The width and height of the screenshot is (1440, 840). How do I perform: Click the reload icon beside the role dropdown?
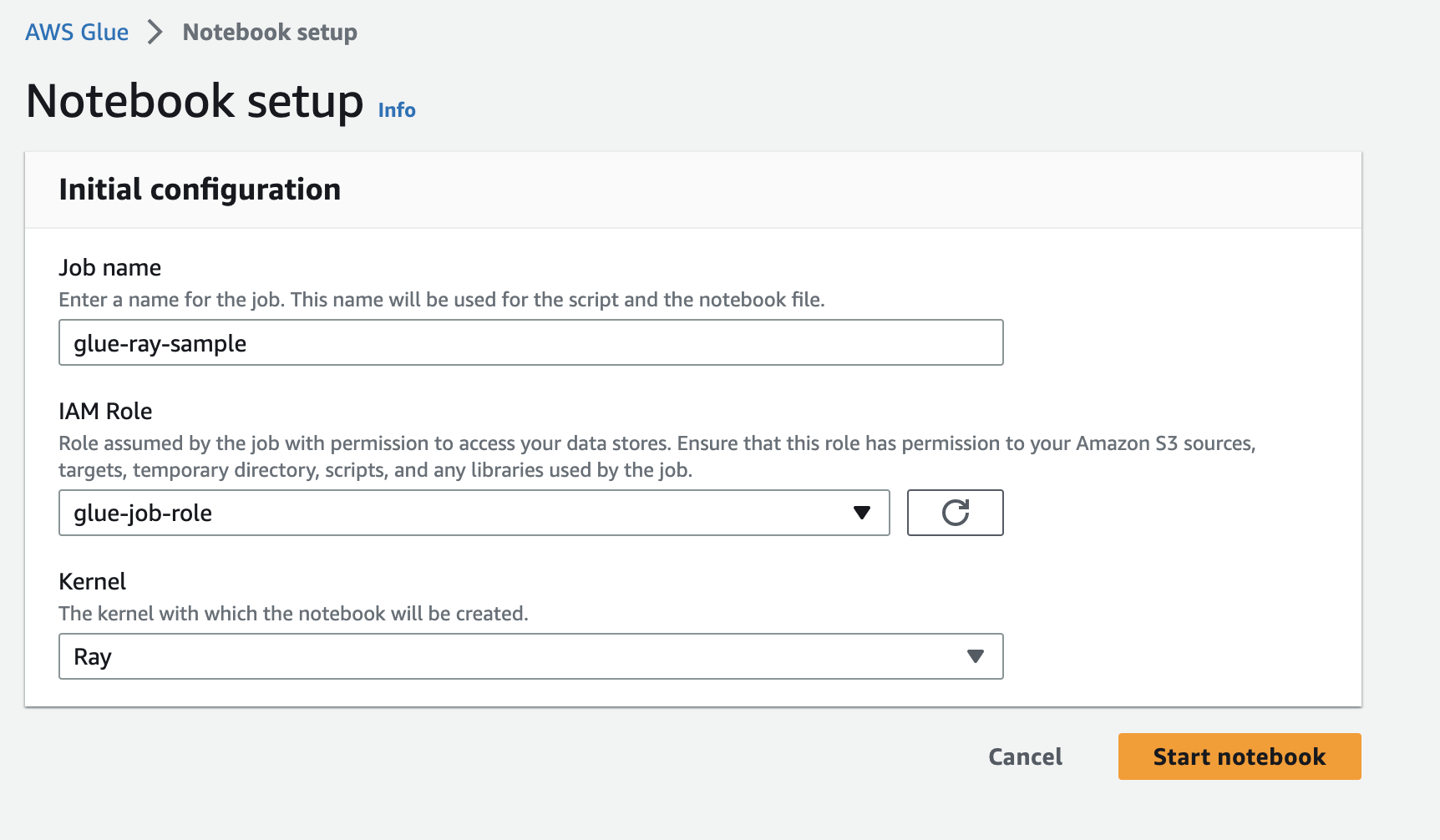955,513
